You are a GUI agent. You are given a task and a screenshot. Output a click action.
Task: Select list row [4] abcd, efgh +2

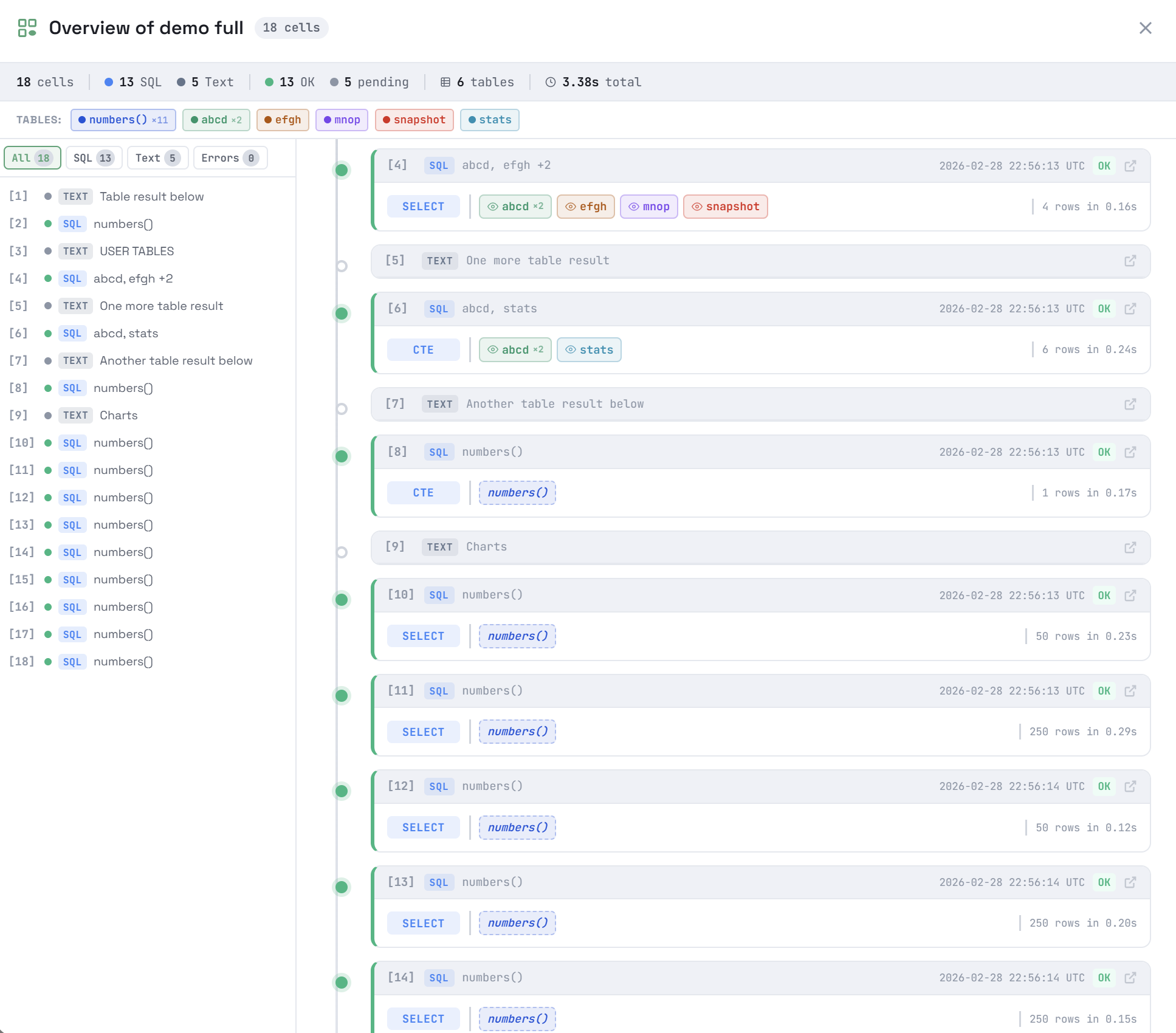[x=148, y=278]
